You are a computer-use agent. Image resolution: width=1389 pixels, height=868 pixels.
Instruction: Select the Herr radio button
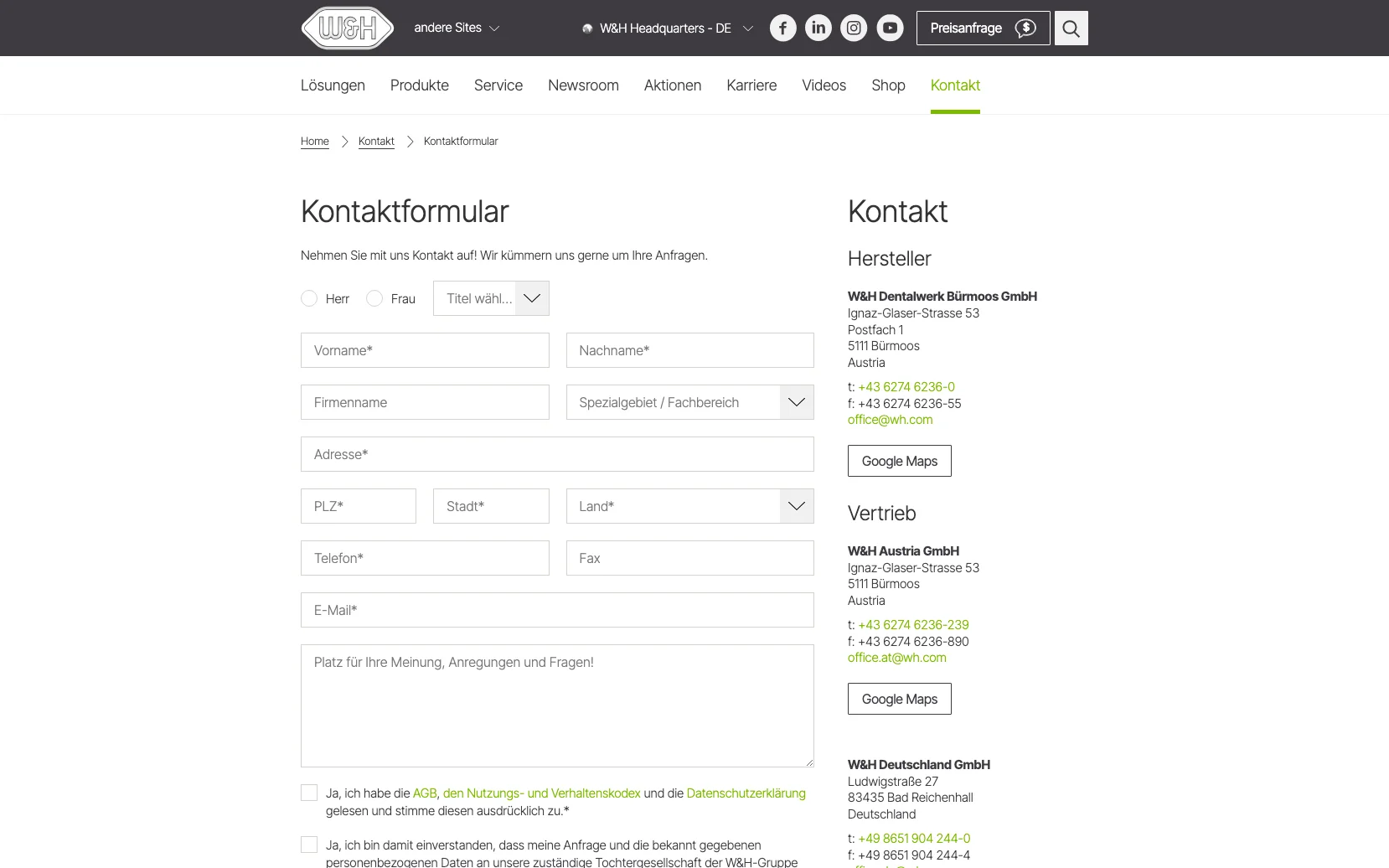[x=309, y=298]
